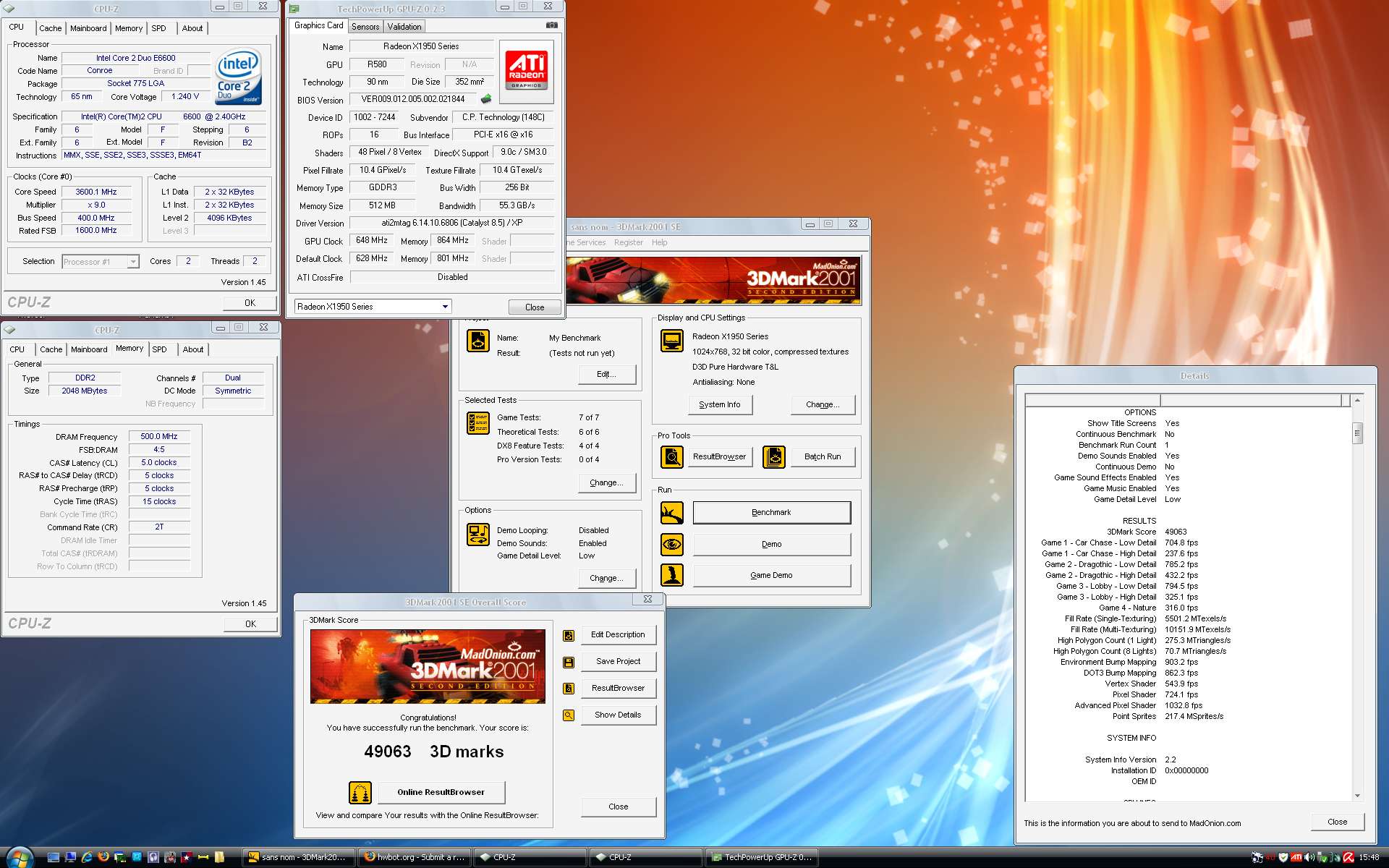
Task: Click the Intel Core 2 Duo logo
Action: pyautogui.click(x=238, y=77)
